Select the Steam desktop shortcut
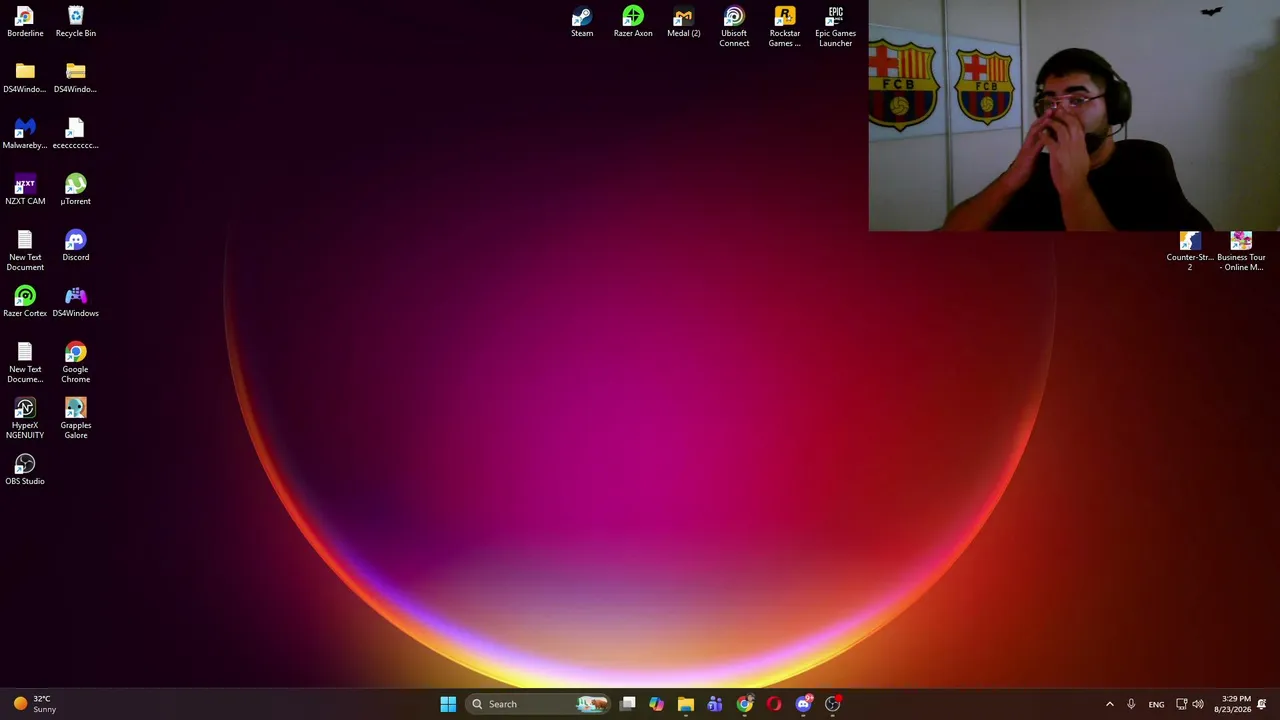The image size is (1280, 720). 582,22
